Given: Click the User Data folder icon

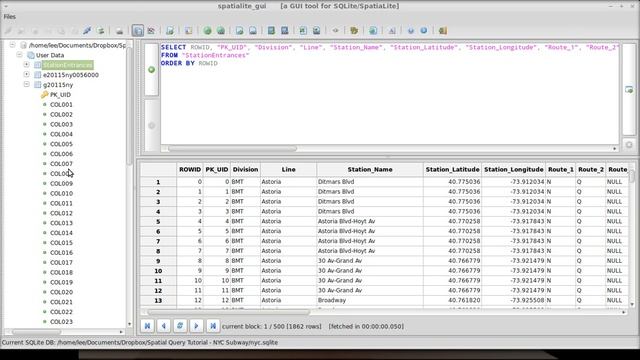Looking at the screenshot, I should point(31,55).
